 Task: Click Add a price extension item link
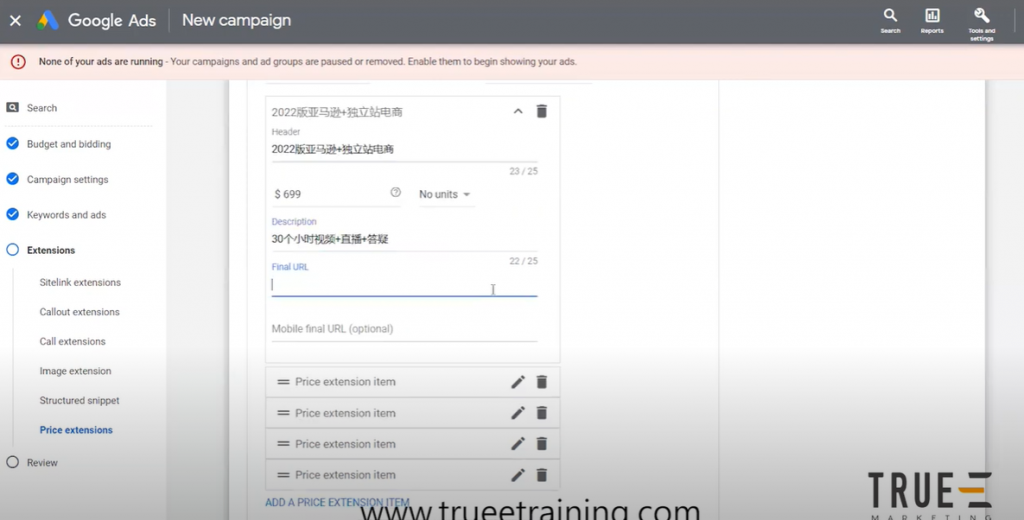click(337, 502)
